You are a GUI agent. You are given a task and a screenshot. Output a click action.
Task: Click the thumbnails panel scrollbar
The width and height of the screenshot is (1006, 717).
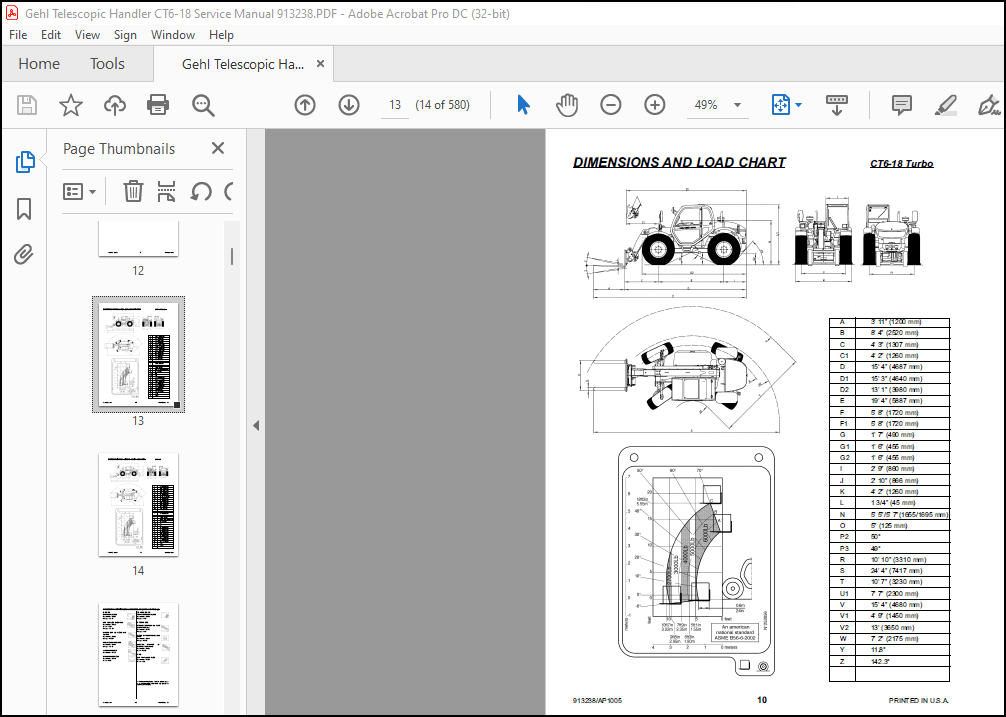pos(232,257)
